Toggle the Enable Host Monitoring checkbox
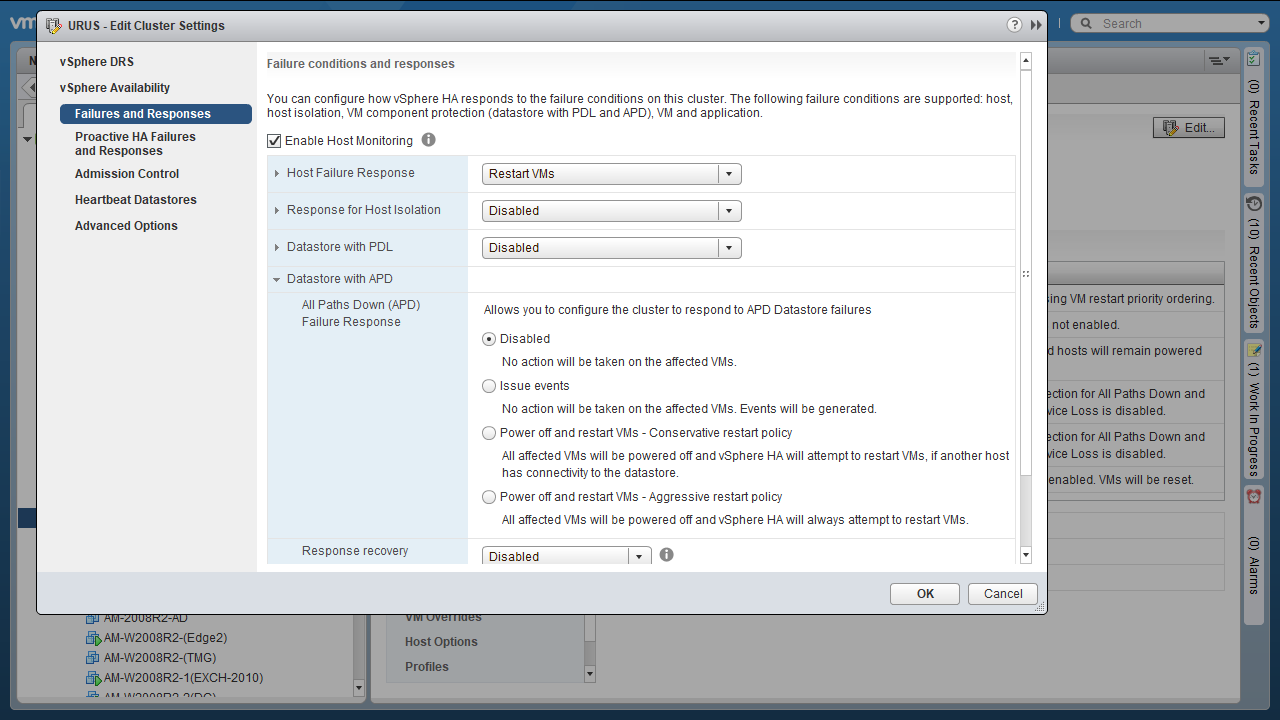This screenshot has width=1280, height=720. point(274,141)
